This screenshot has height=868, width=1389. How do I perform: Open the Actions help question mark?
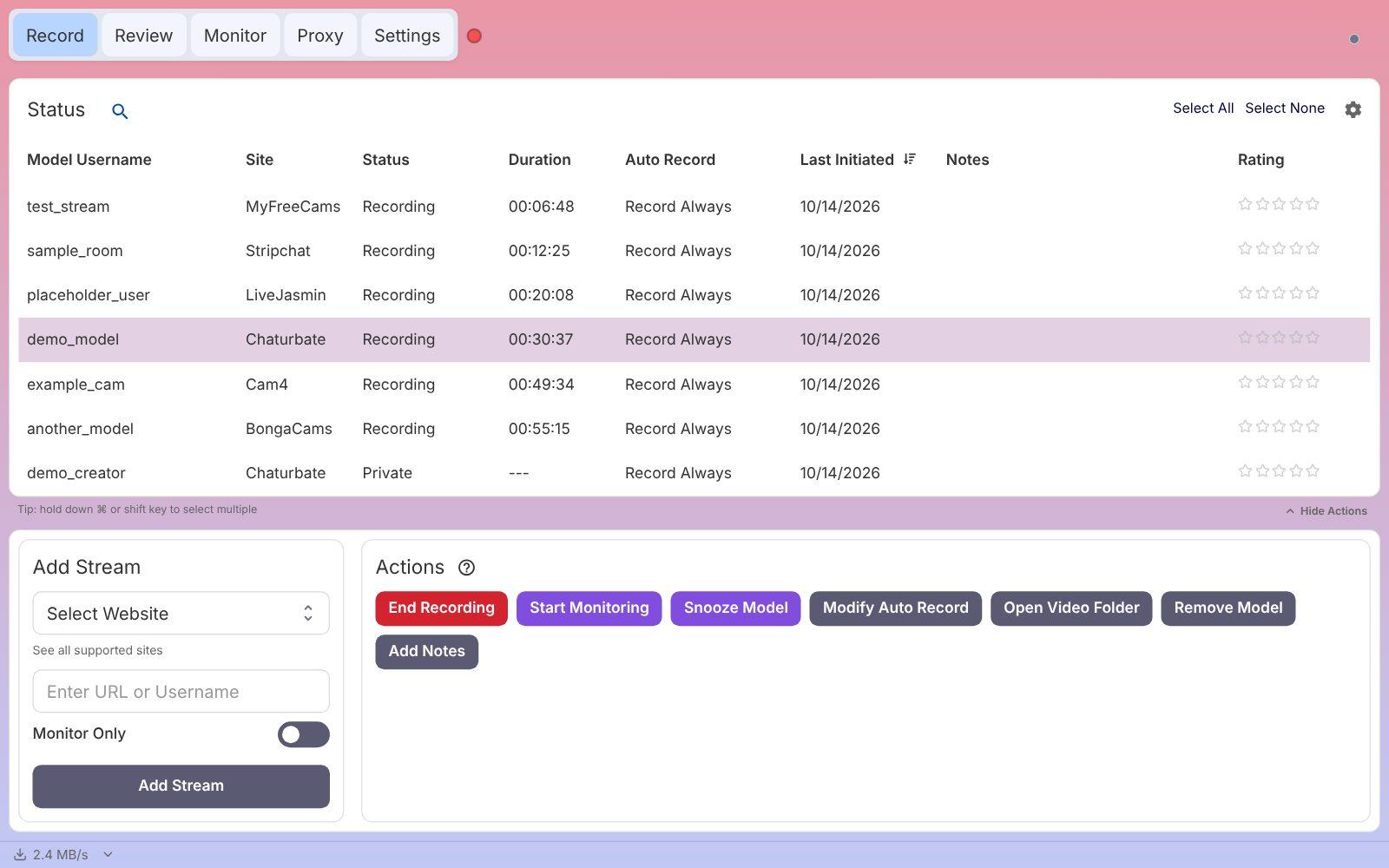[466, 568]
